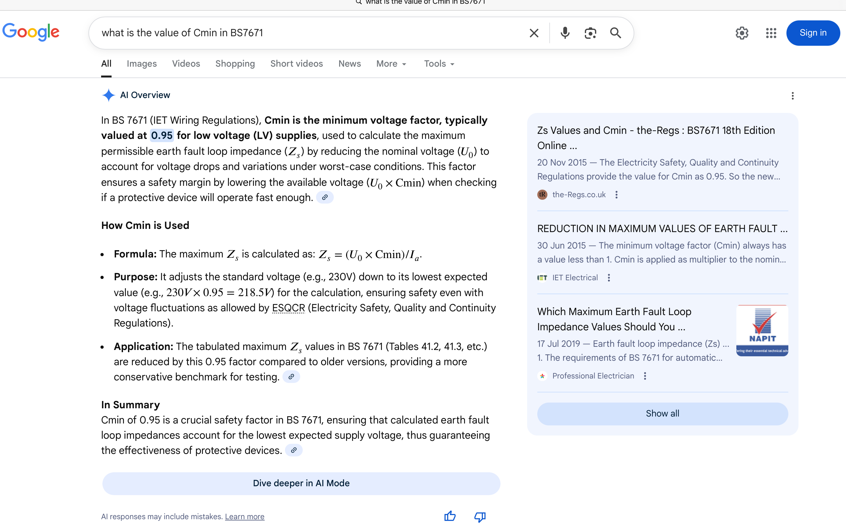Image resolution: width=846 pixels, height=532 pixels.
Task: Open Google Lens image search
Action: click(x=590, y=33)
